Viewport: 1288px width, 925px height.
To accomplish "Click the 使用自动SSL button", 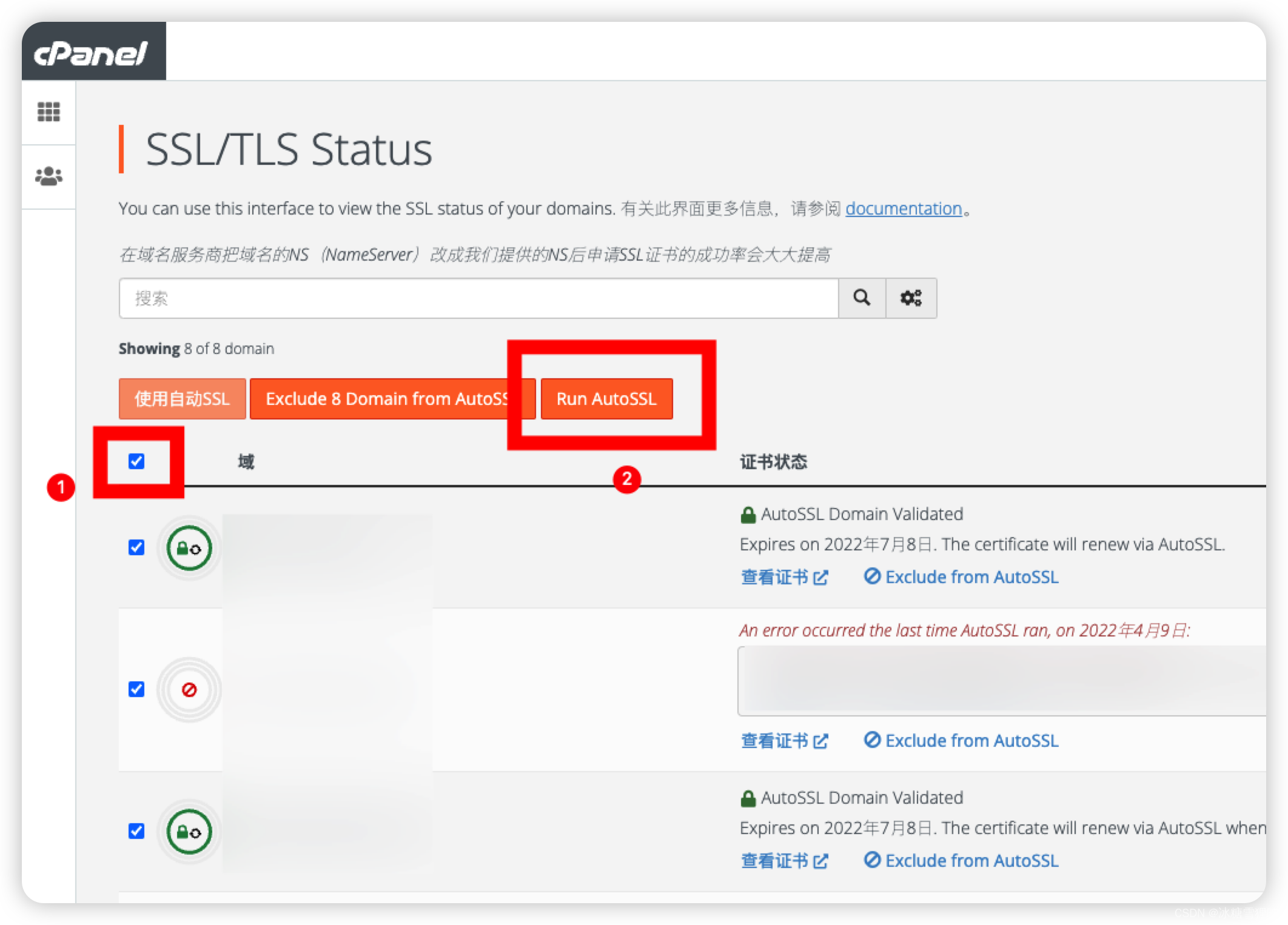I will [x=182, y=399].
